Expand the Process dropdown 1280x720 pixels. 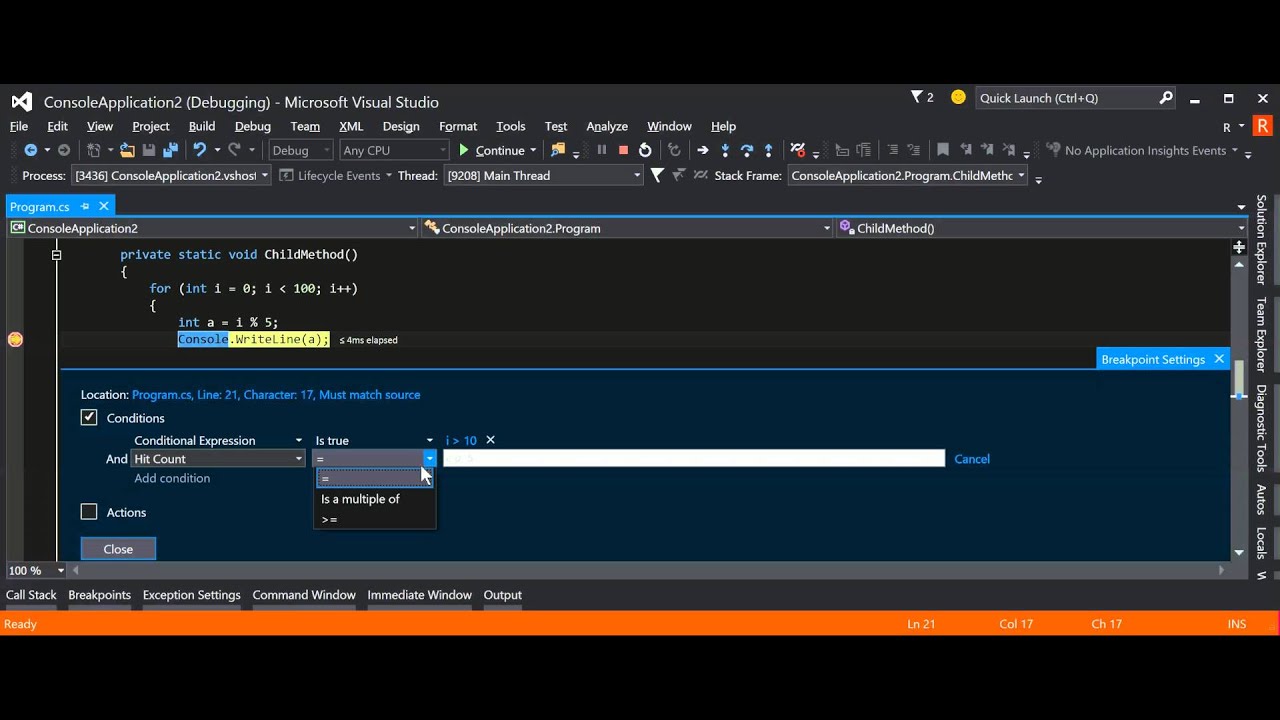tap(171, 175)
